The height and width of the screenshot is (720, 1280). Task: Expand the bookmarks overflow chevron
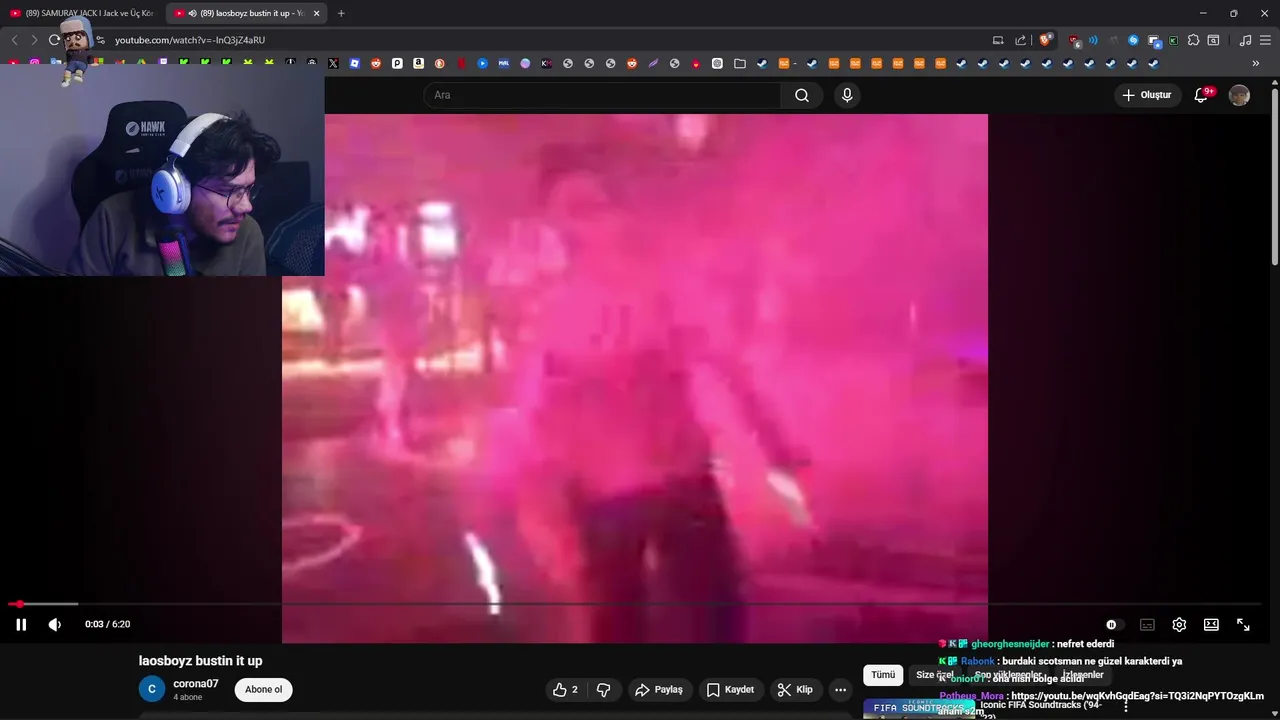pos(1256,63)
